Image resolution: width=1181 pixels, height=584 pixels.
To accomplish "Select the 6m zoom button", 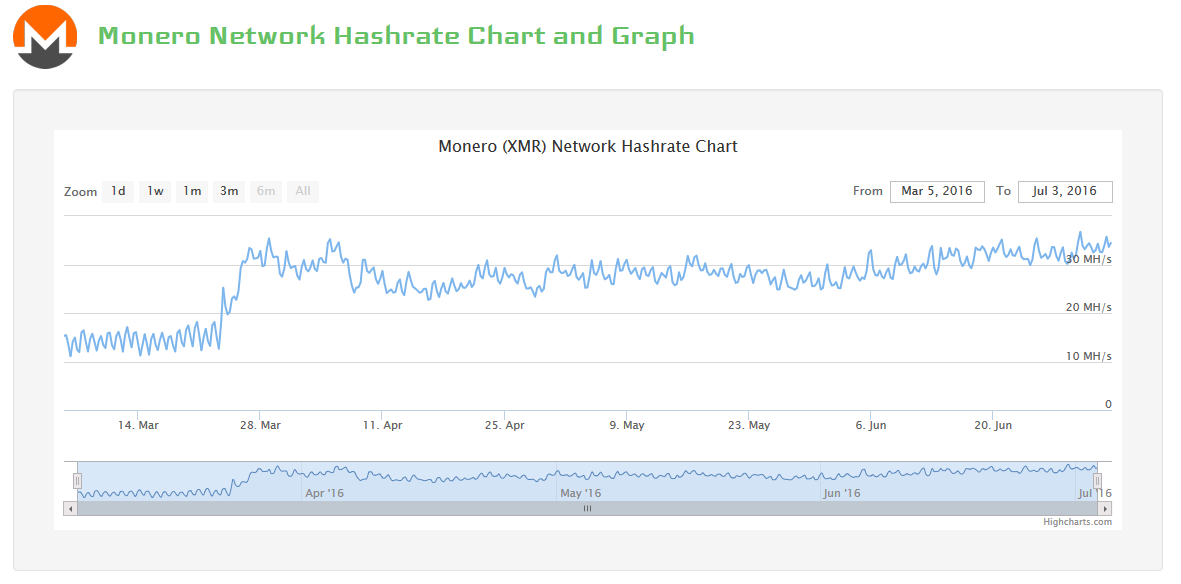I will tap(266, 191).
